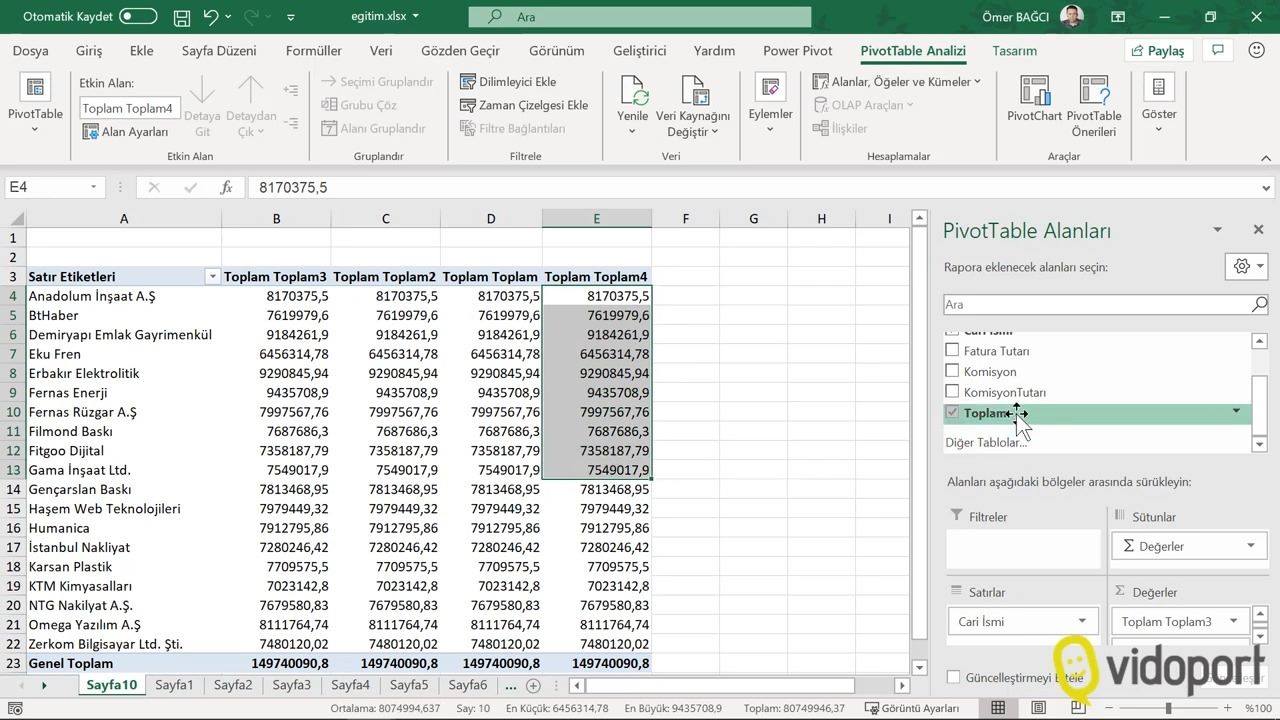Switch to the Tasarım ribbon tab

tap(1014, 51)
